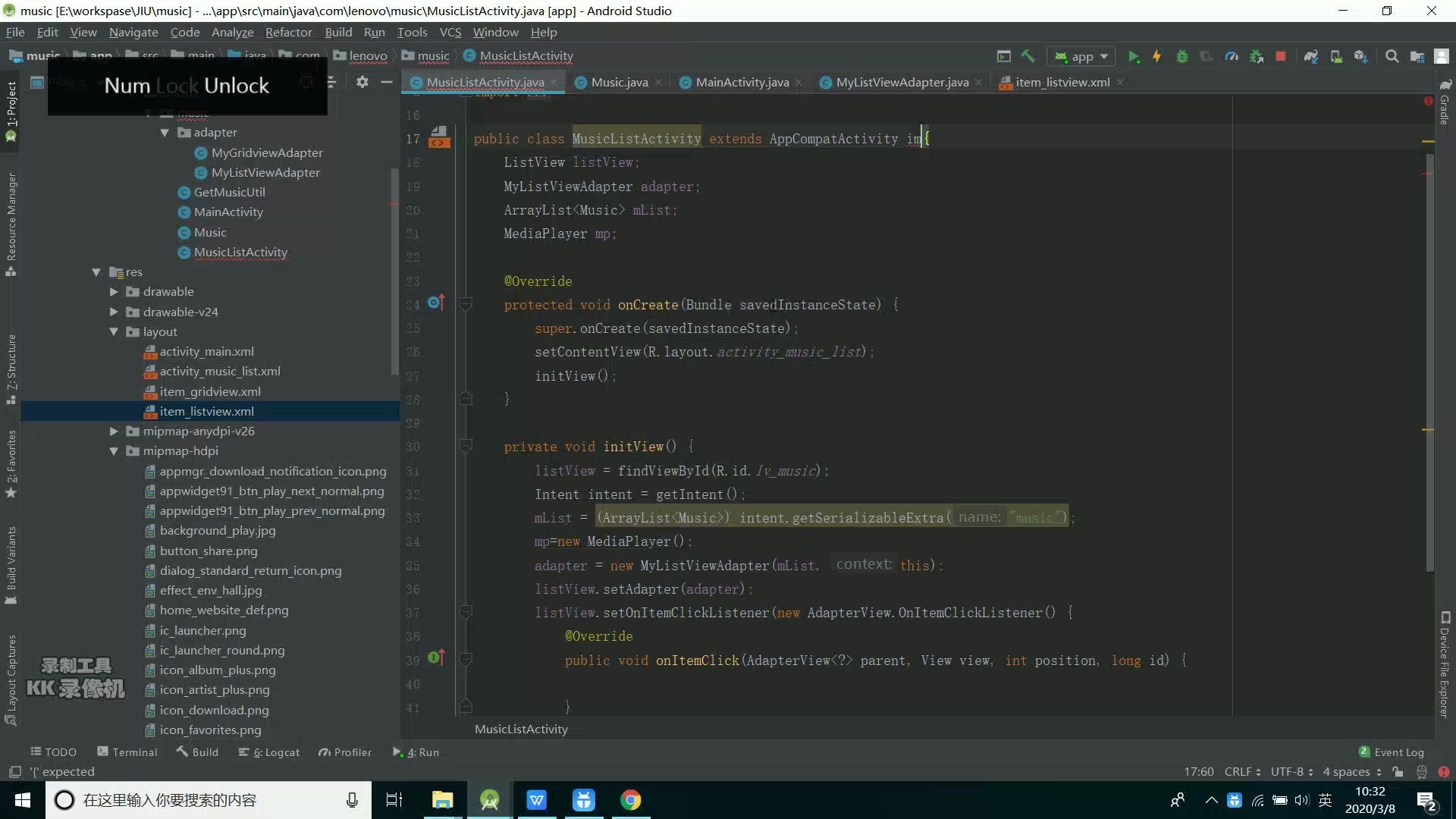The width and height of the screenshot is (1456, 819).
Task: Sync project with Gradle files
Action: tap(1311, 56)
